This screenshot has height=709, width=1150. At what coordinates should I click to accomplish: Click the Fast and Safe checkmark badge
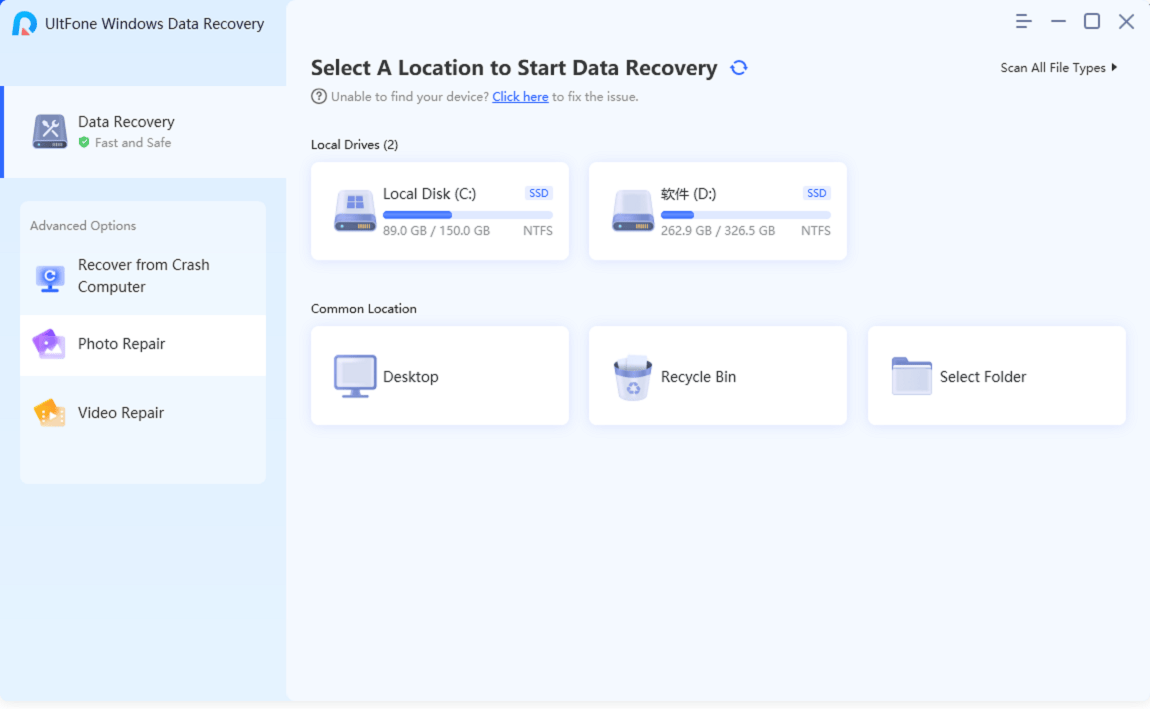[x=83, y=142]
